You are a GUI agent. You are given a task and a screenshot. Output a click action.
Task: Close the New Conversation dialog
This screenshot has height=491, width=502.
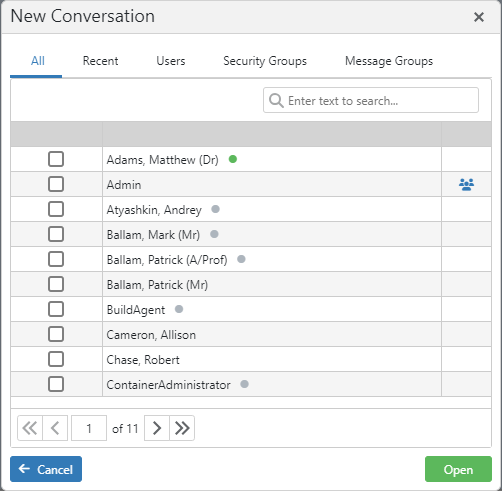pos(479,17)
